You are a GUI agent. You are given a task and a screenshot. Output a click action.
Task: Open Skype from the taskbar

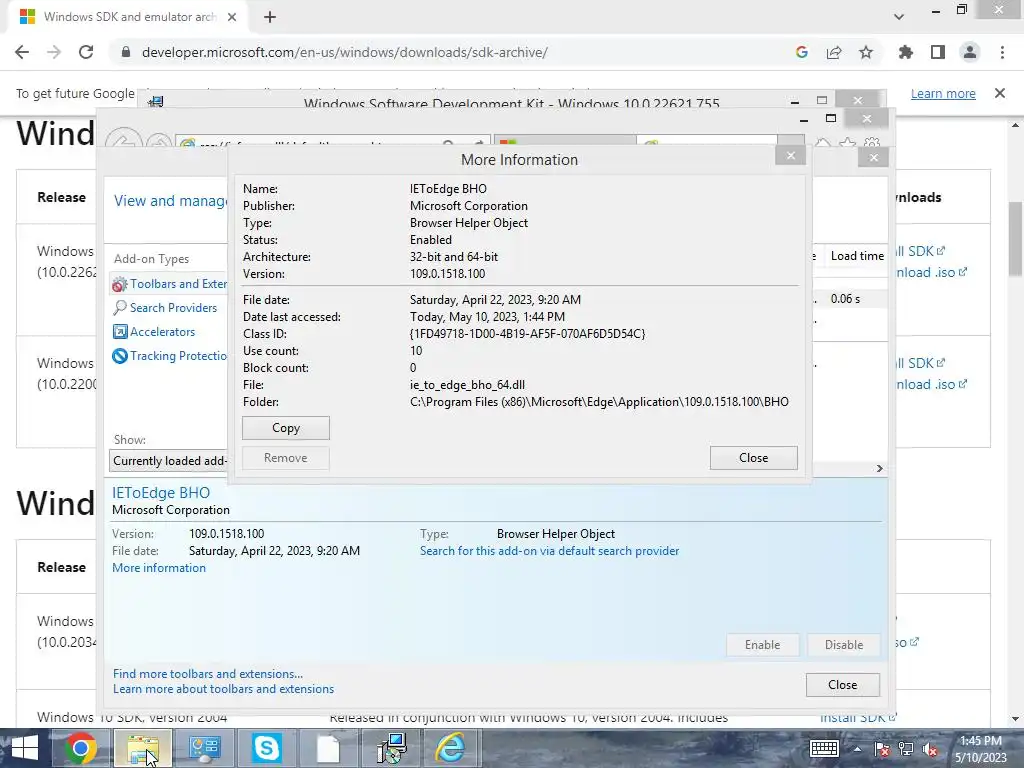tap(266, 748)
